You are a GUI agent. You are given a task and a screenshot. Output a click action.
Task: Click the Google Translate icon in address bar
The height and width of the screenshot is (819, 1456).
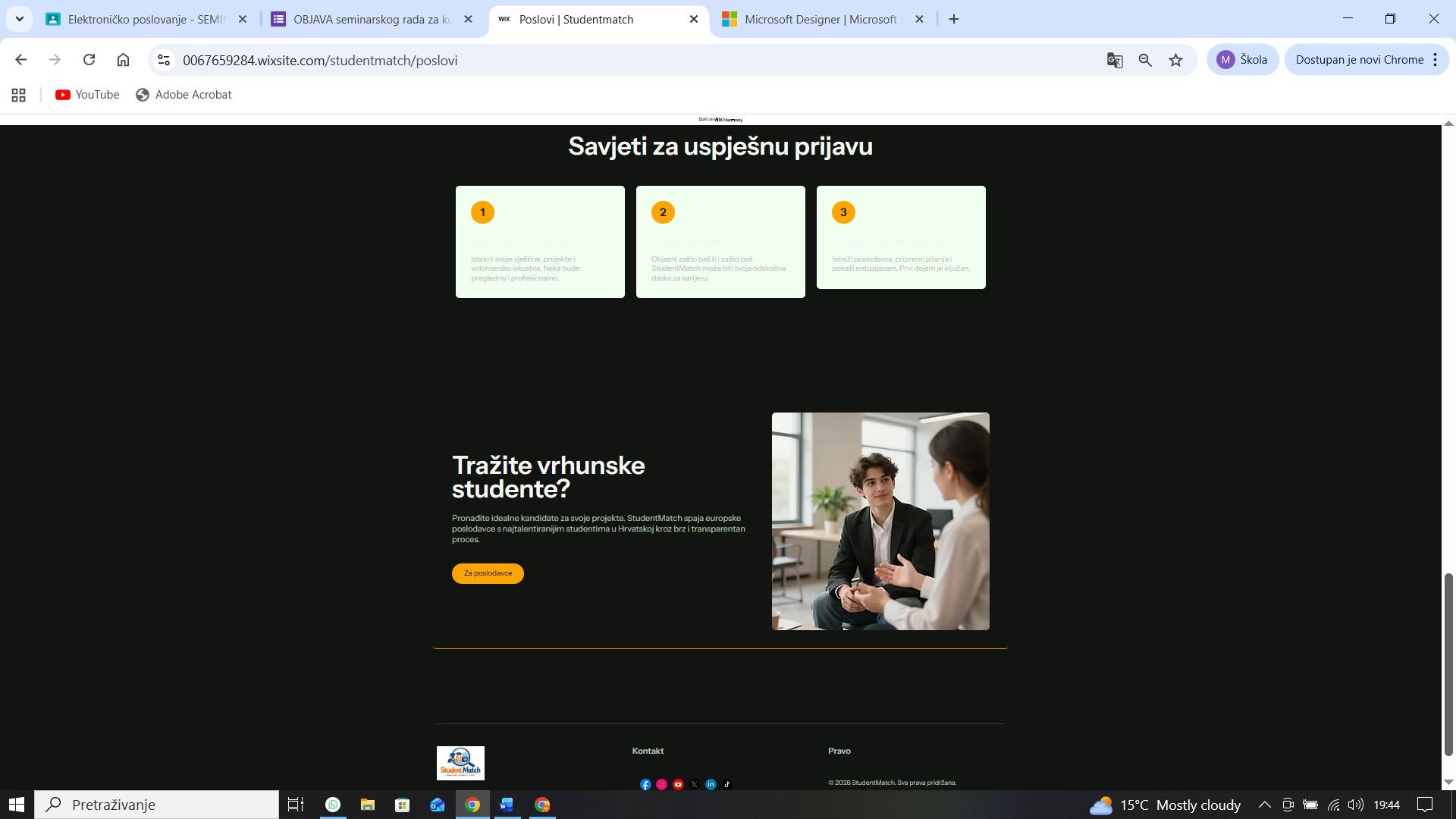(1114, 60)
